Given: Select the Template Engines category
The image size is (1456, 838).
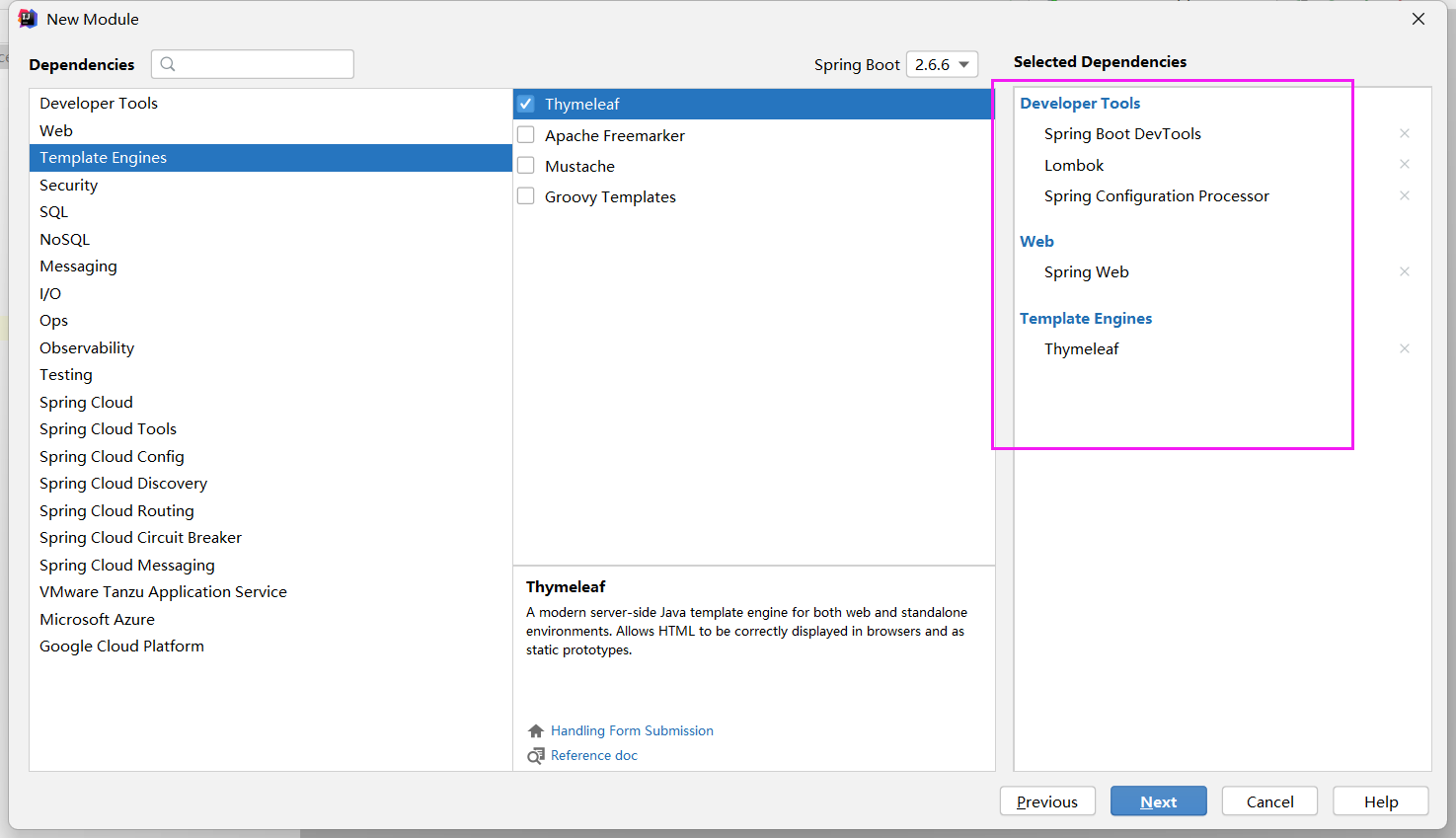Looking at the screenshot, I should 270,158.
